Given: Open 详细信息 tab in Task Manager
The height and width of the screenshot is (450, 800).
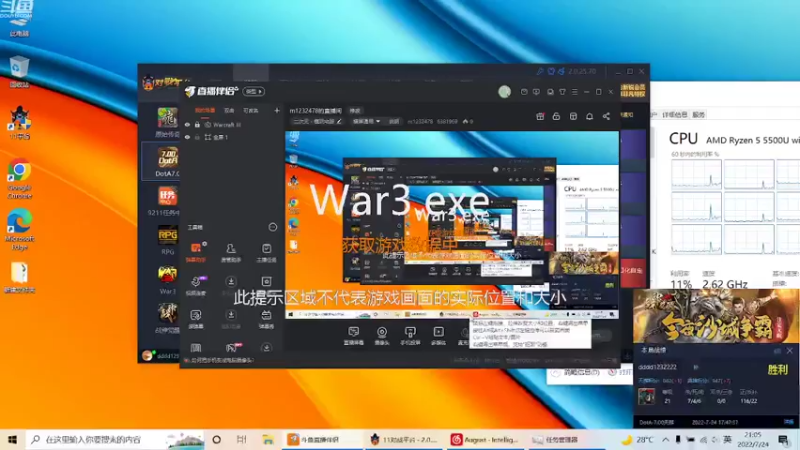Looking at the screenshot, I should click(x=674, y=115).
